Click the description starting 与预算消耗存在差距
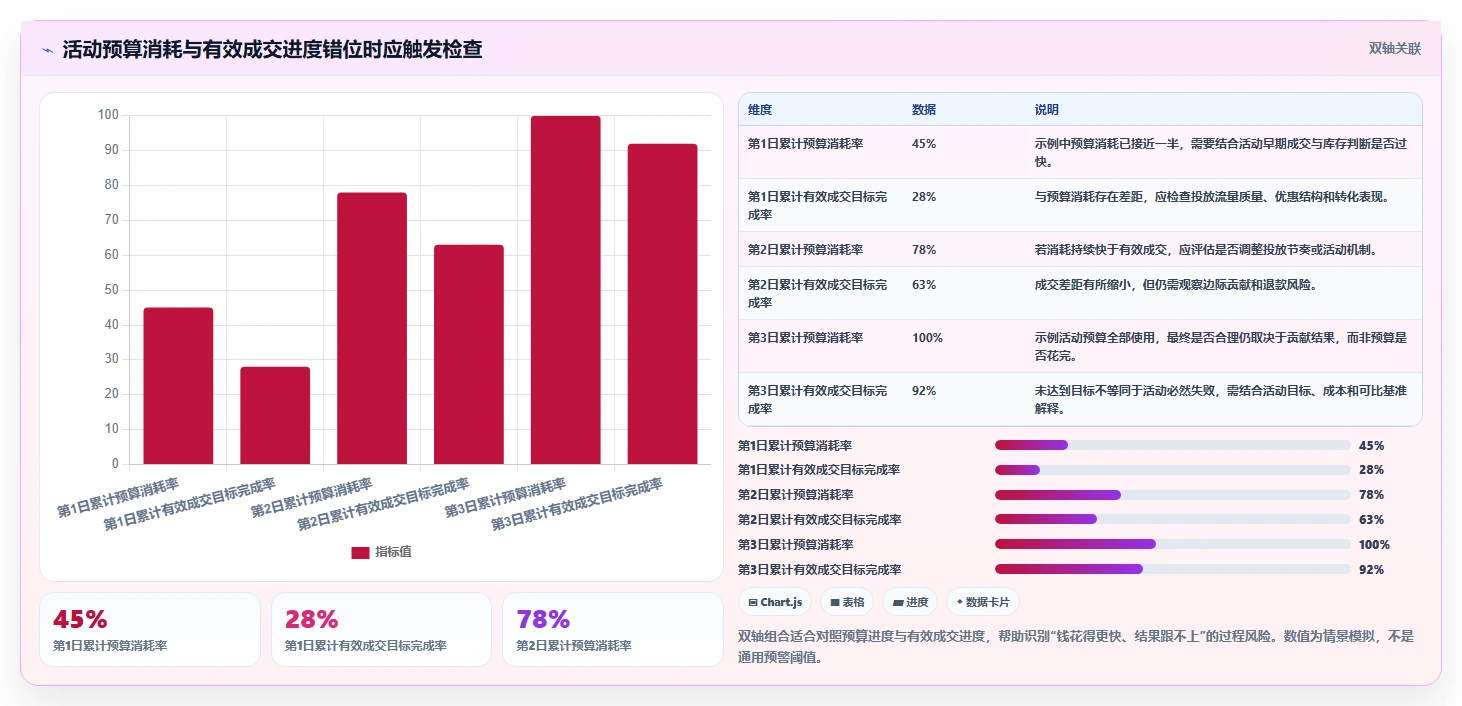Screen dimensions: 1462x706 [x=1213, y=197]
